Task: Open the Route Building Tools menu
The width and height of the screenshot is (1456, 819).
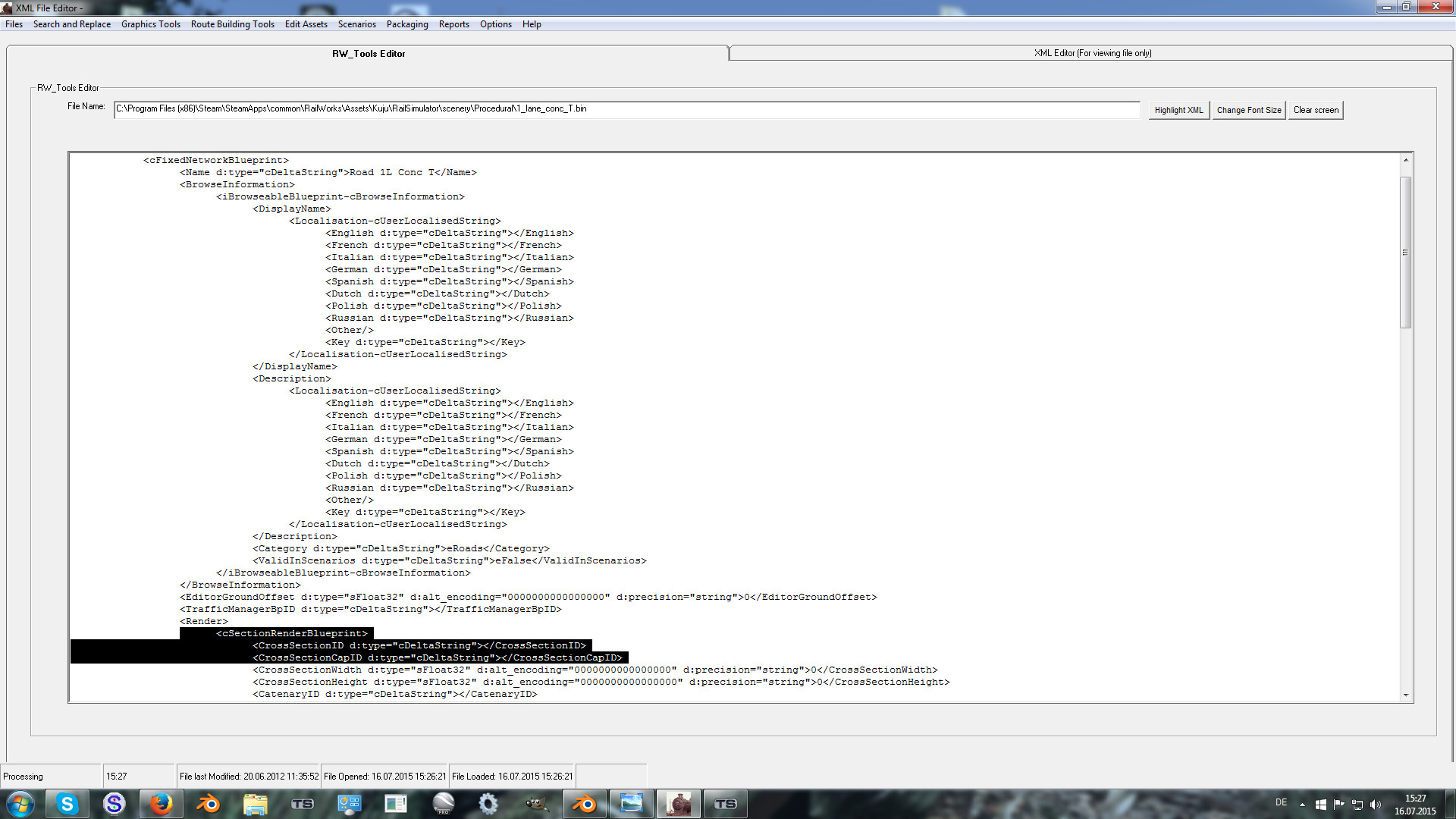Action: (x=232, y=24)
